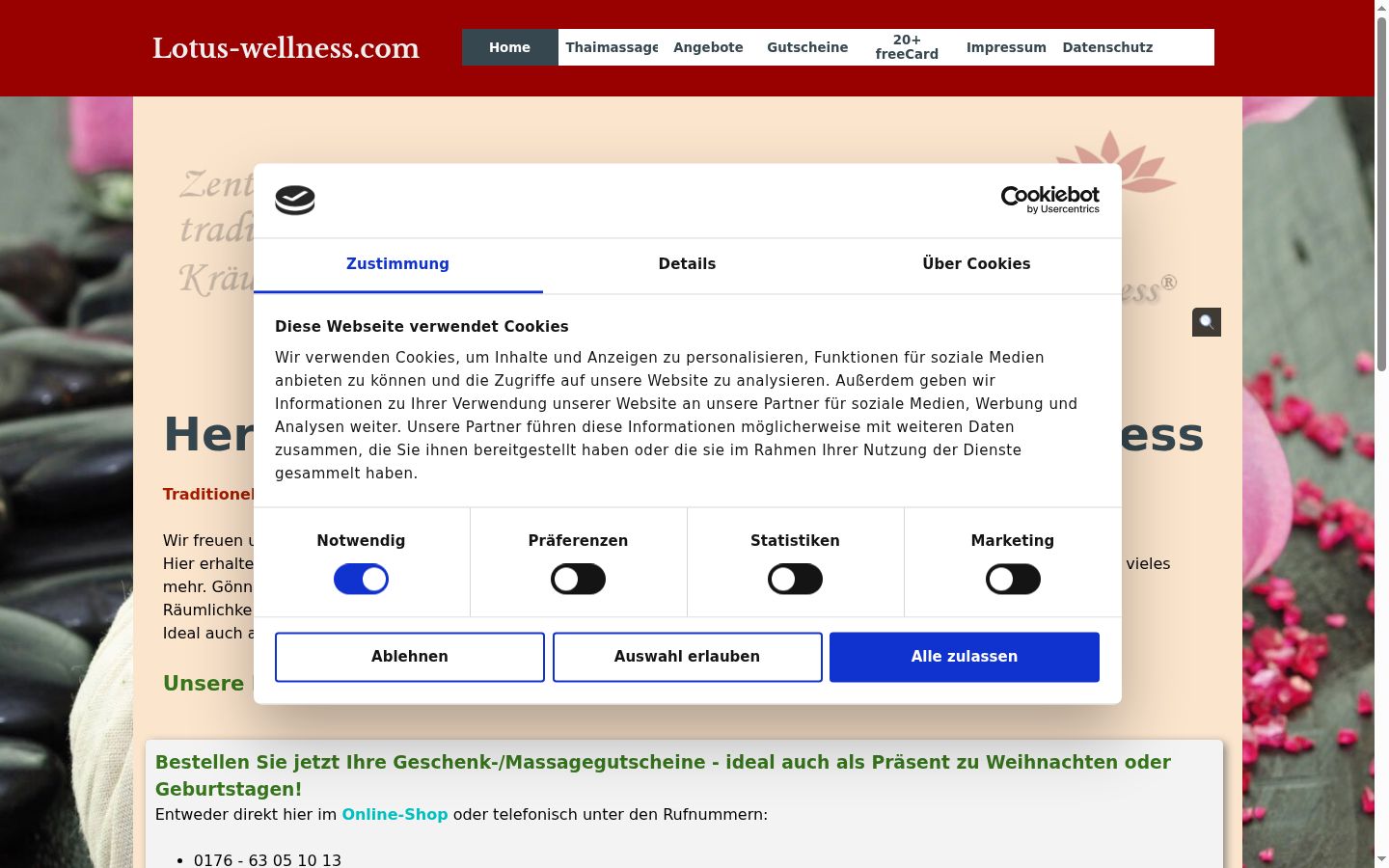The width and height of the screenshot is (1389, 868).
Task: Select the Zustimmung tab
Action: (397, 264)
